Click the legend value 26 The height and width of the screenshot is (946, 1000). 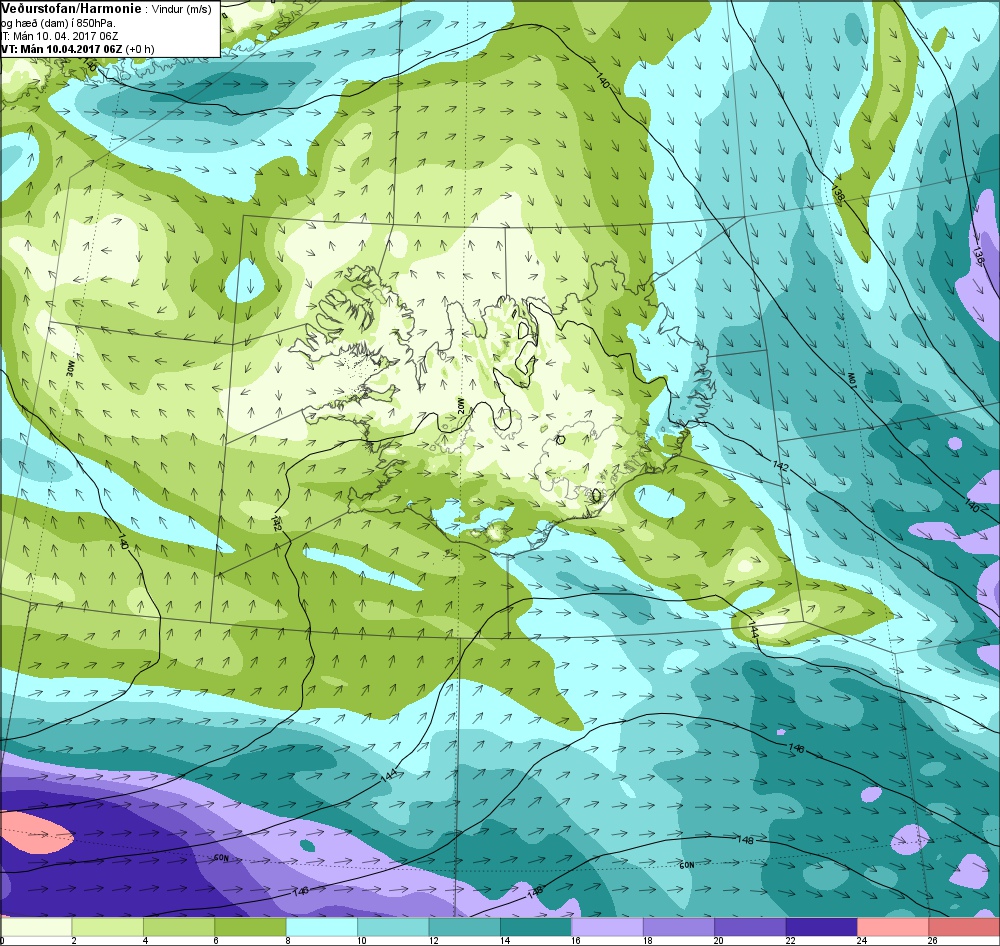click(x=932, y=941)
